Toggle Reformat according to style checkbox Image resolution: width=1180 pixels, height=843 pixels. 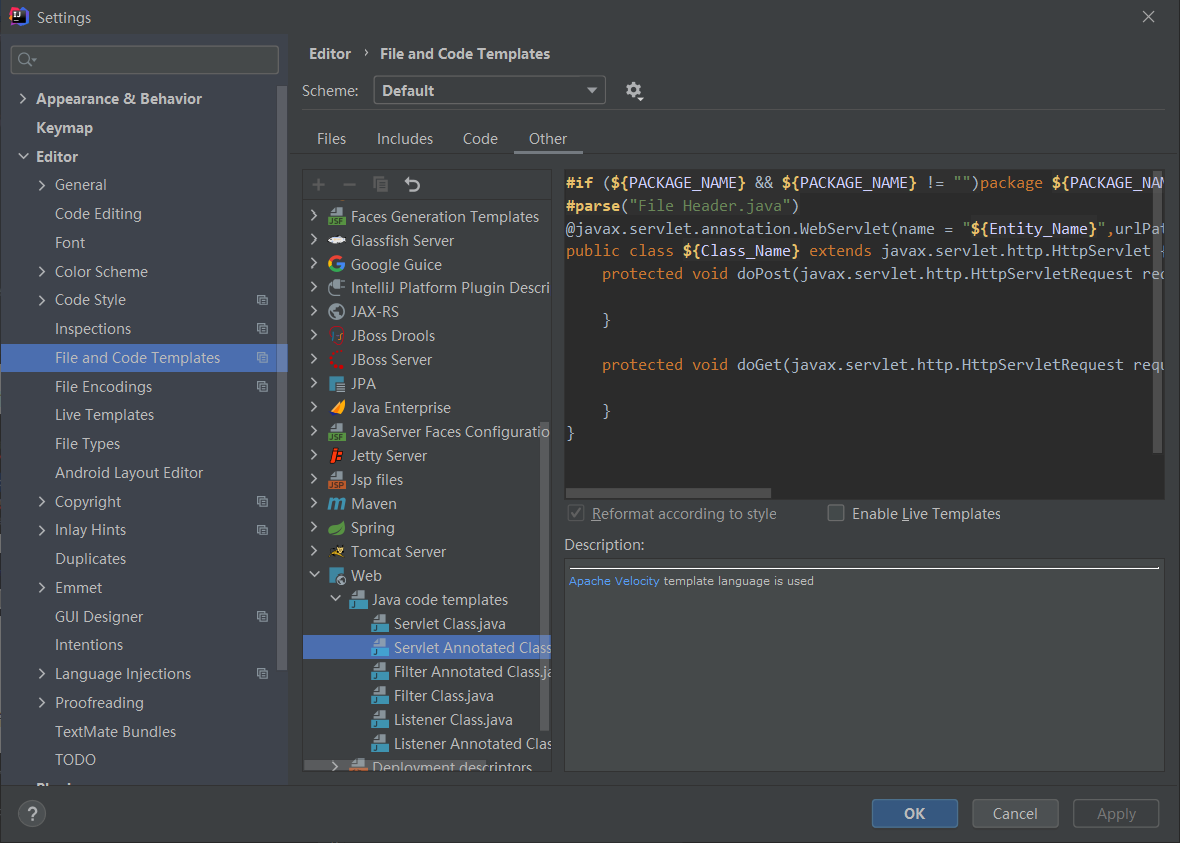click(576, 513)
